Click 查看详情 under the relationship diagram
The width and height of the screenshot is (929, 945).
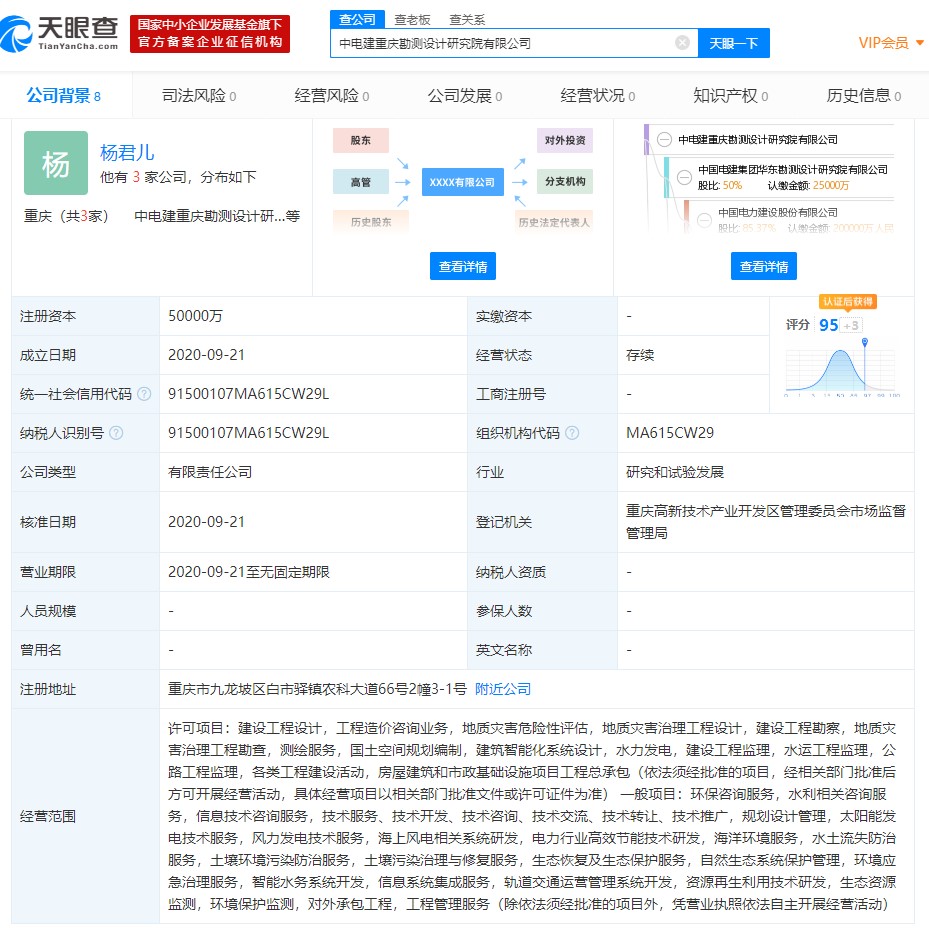pyautogui.click(x=462, y=266)
